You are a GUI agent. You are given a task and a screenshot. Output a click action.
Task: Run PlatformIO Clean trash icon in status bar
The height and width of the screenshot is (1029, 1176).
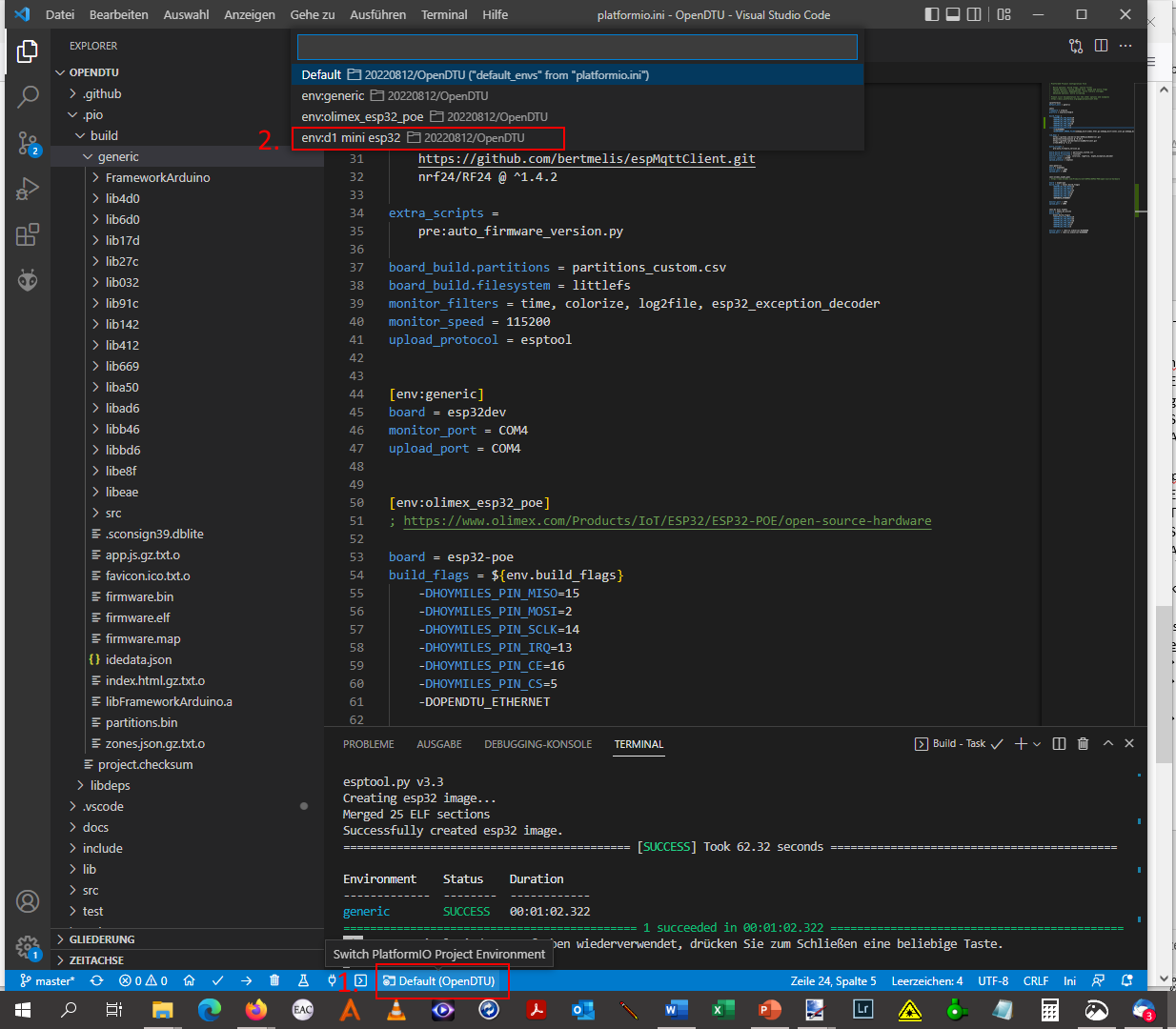(x=274, y=980)
